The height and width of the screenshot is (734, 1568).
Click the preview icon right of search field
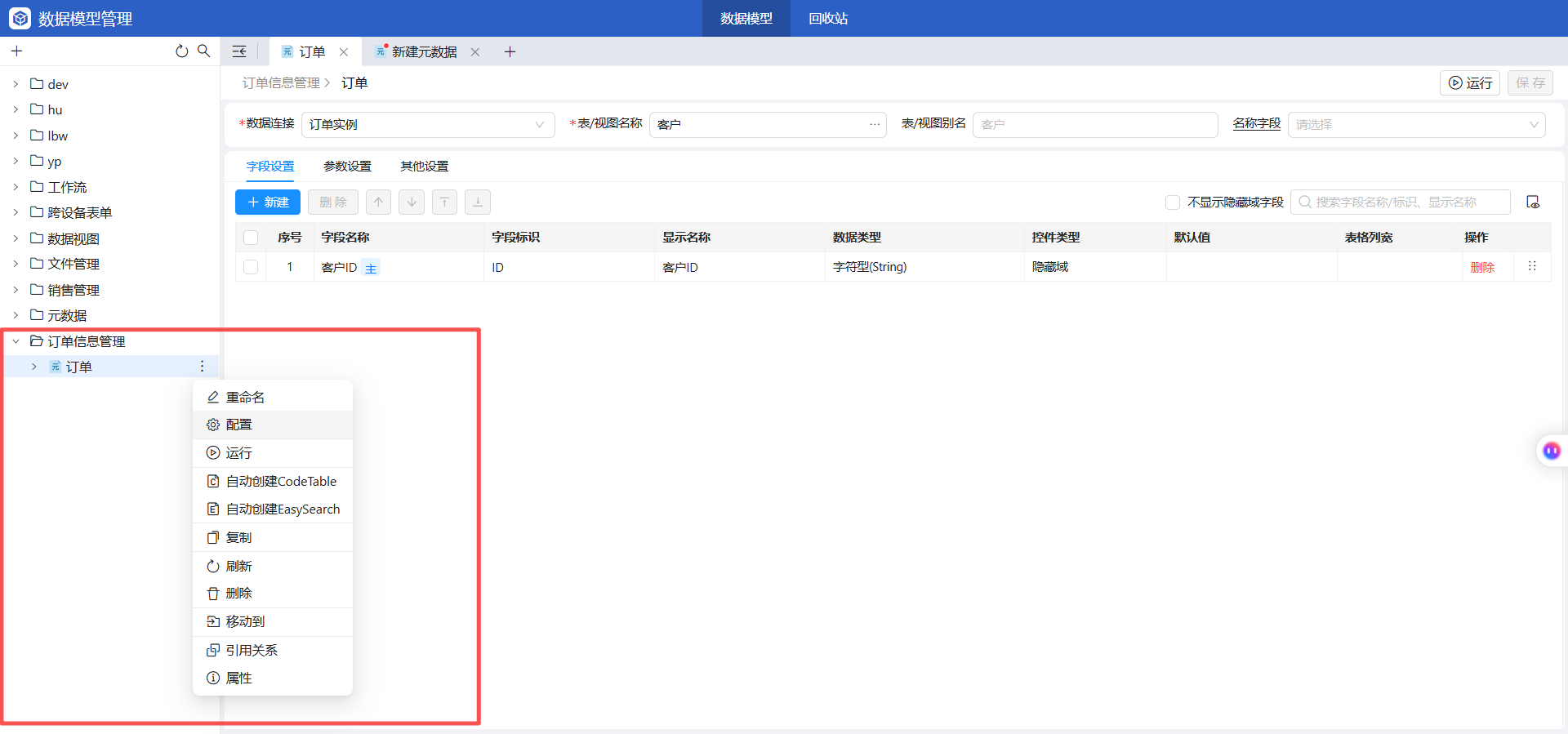pos(1533,202)
